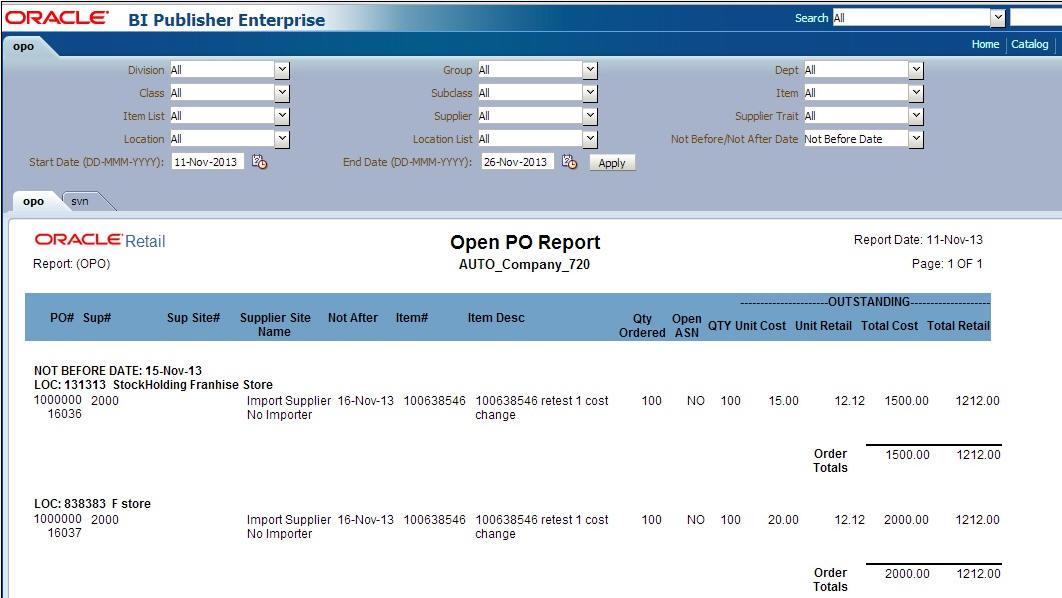Click 'NOT BEFORE DATE: 15-Nov-13' text
The height and width of the screenshot is (598, 1062).
[x=118, y=370]
